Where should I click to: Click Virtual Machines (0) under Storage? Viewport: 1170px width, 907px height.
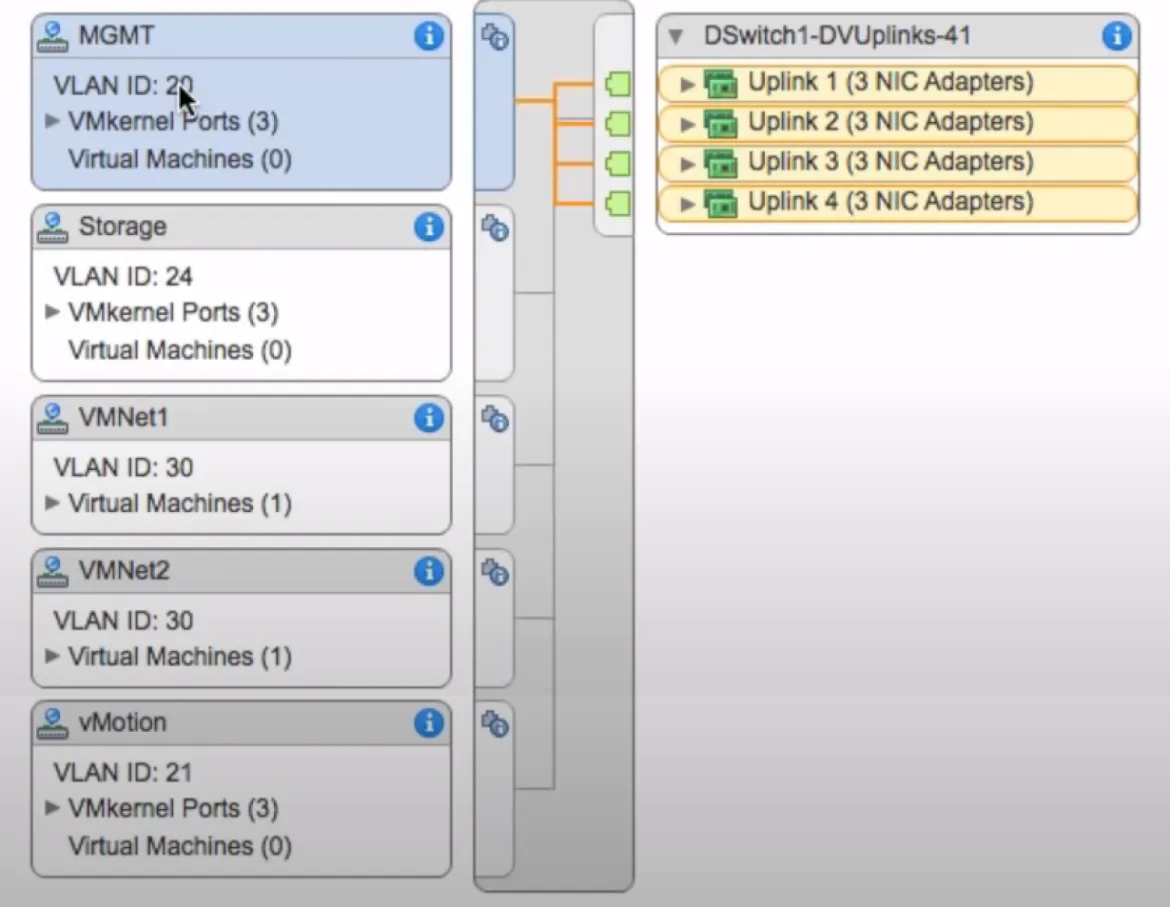click(179, 350)
